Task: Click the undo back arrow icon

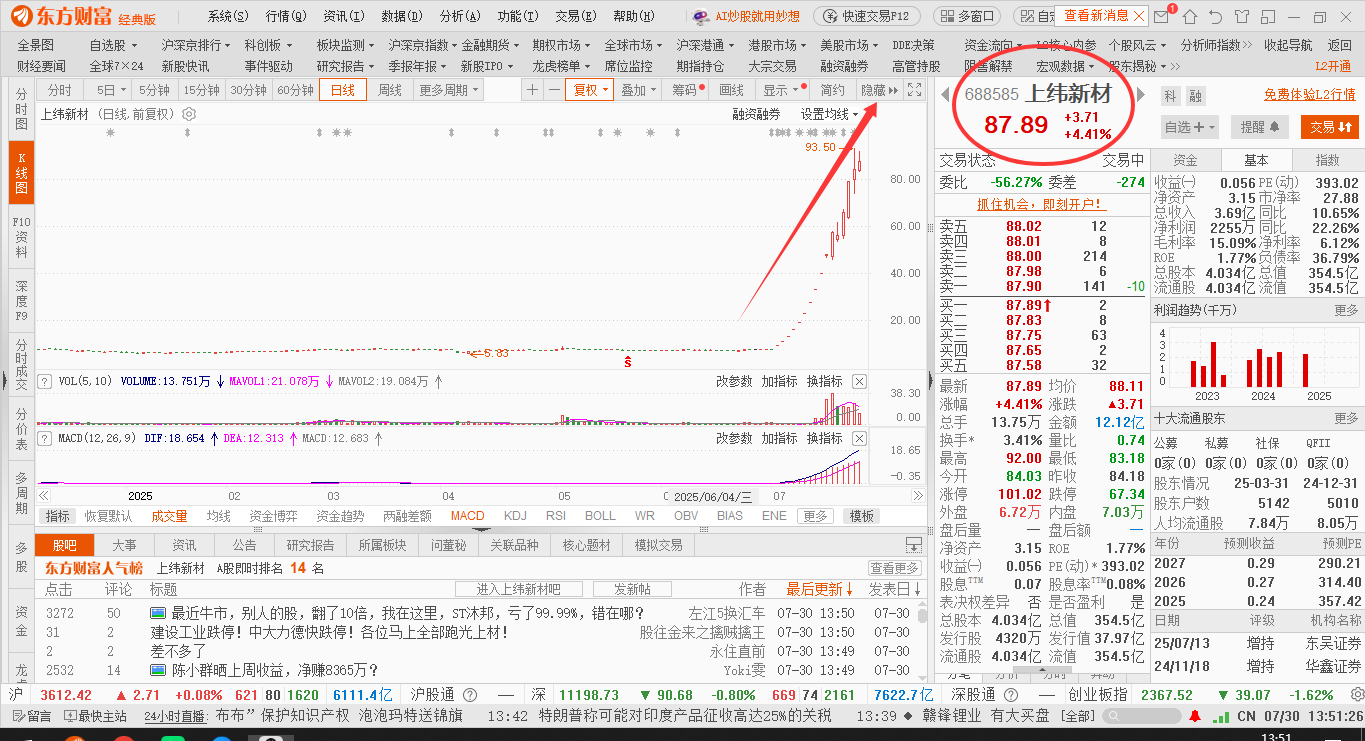Action: [1216, 16]
